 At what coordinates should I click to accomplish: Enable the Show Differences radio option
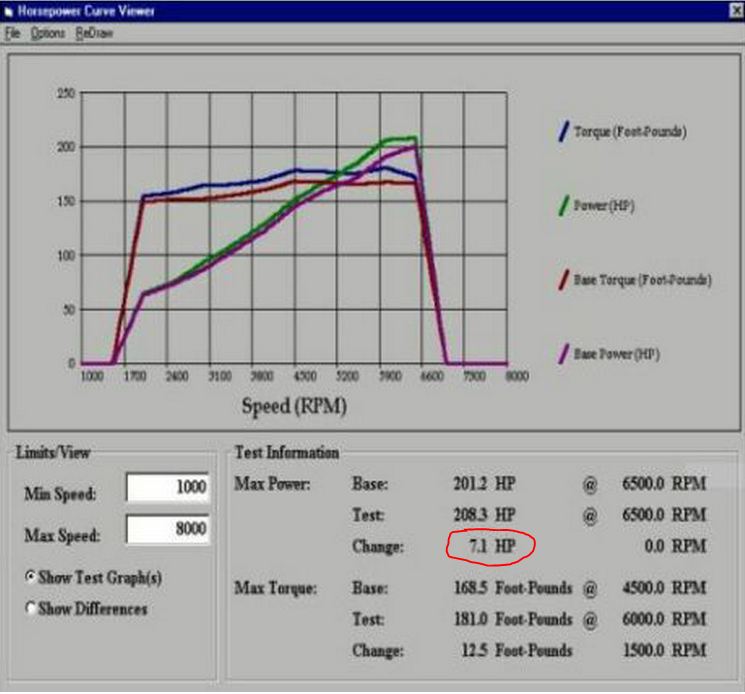click(31, 609)
